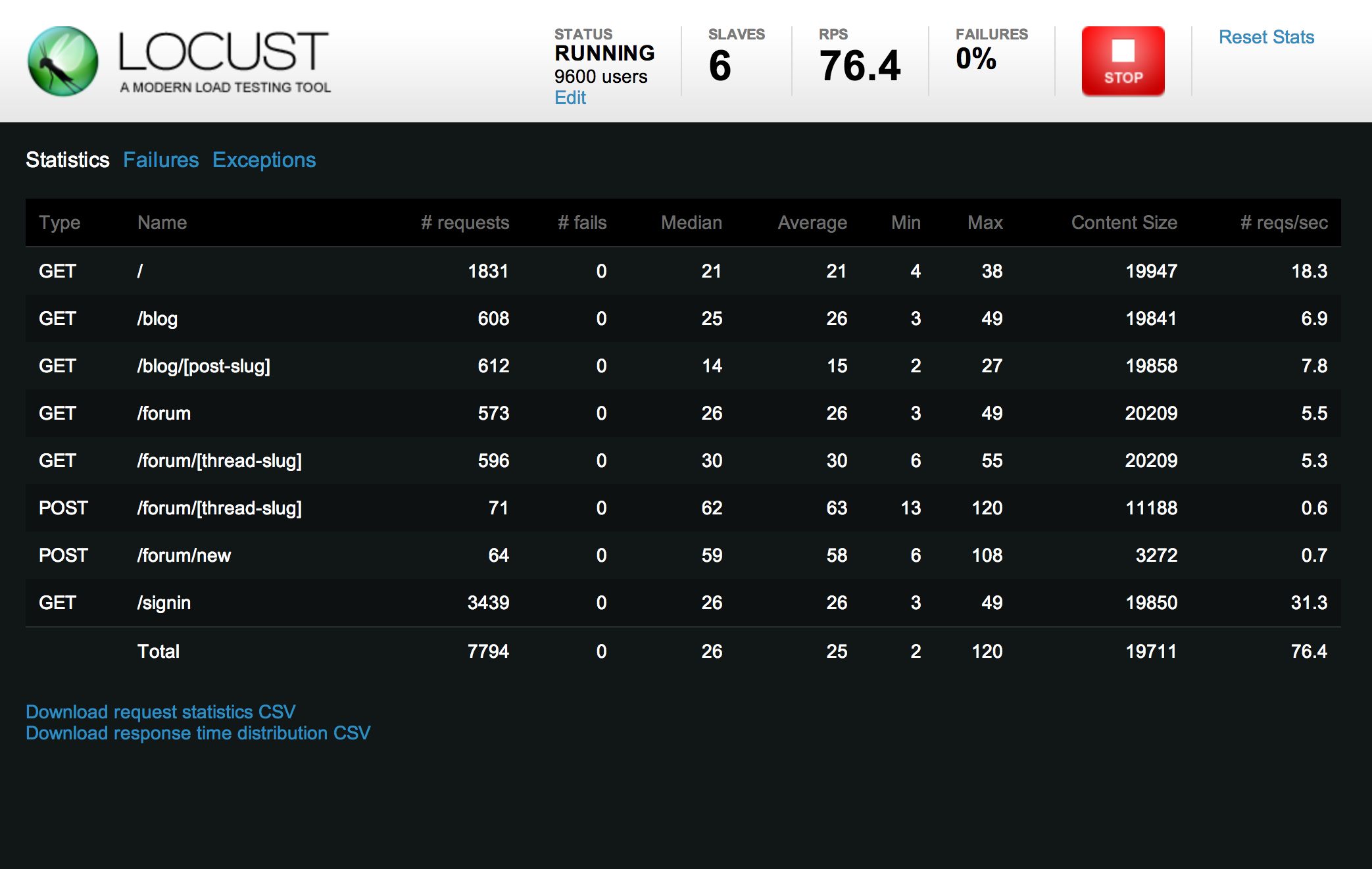Sort table by Median column header
This screenshot has width=1372, height=869.
(x=691, y=222)
